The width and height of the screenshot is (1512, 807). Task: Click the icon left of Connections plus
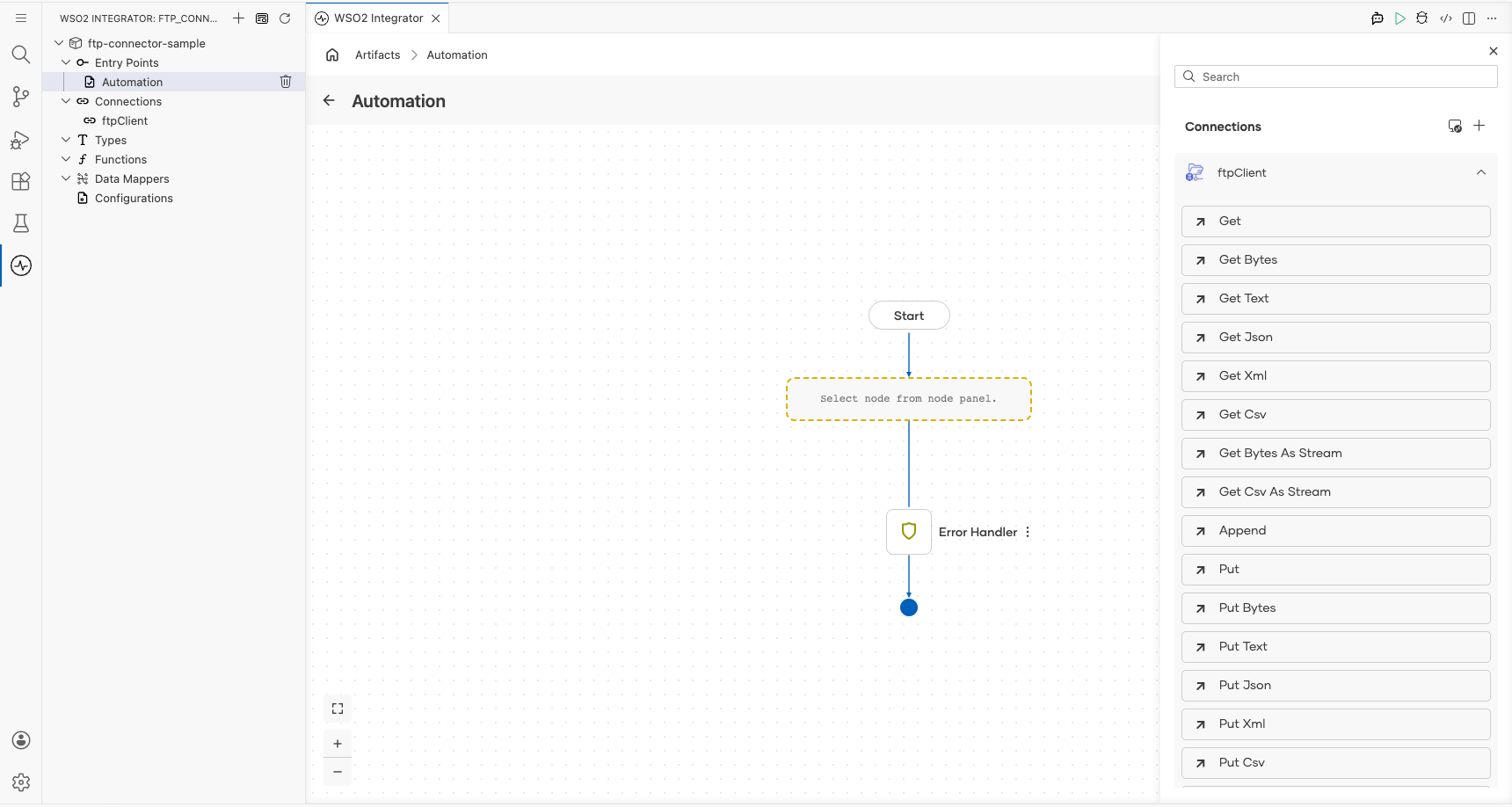[x=1455, y=126]
